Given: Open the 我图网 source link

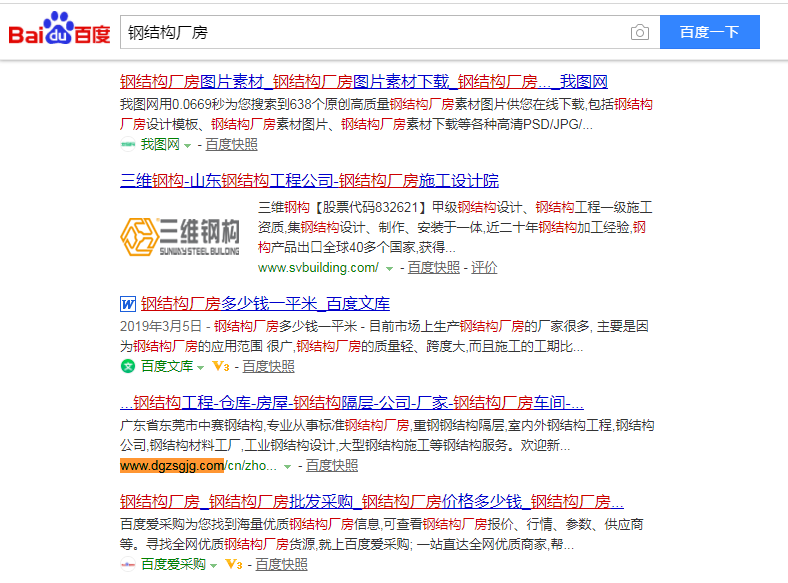Looking at the screenshot, I should 160,145.
